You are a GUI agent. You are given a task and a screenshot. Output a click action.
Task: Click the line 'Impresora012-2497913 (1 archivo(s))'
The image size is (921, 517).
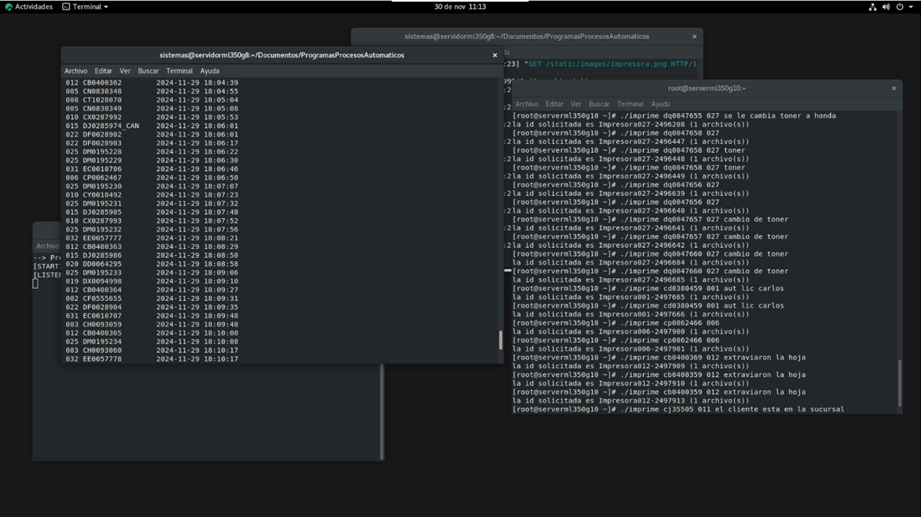pyautogui.click(x=674, y=401)
